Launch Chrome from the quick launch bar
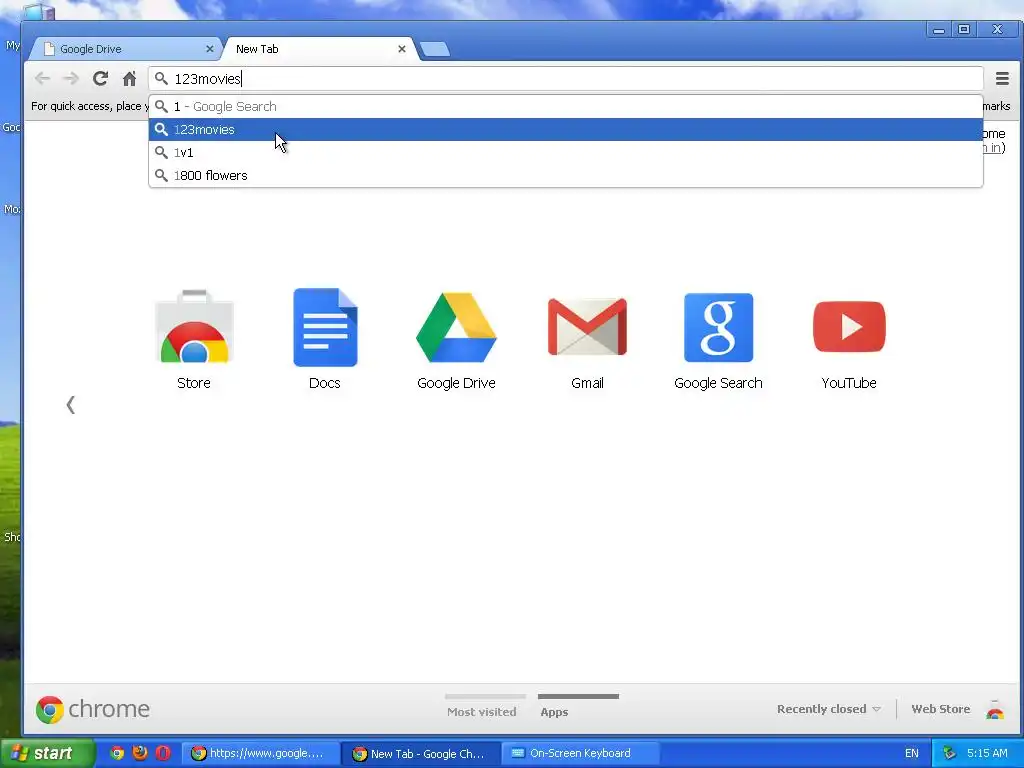Screen dimensions: 1024x768 point(117,753)
